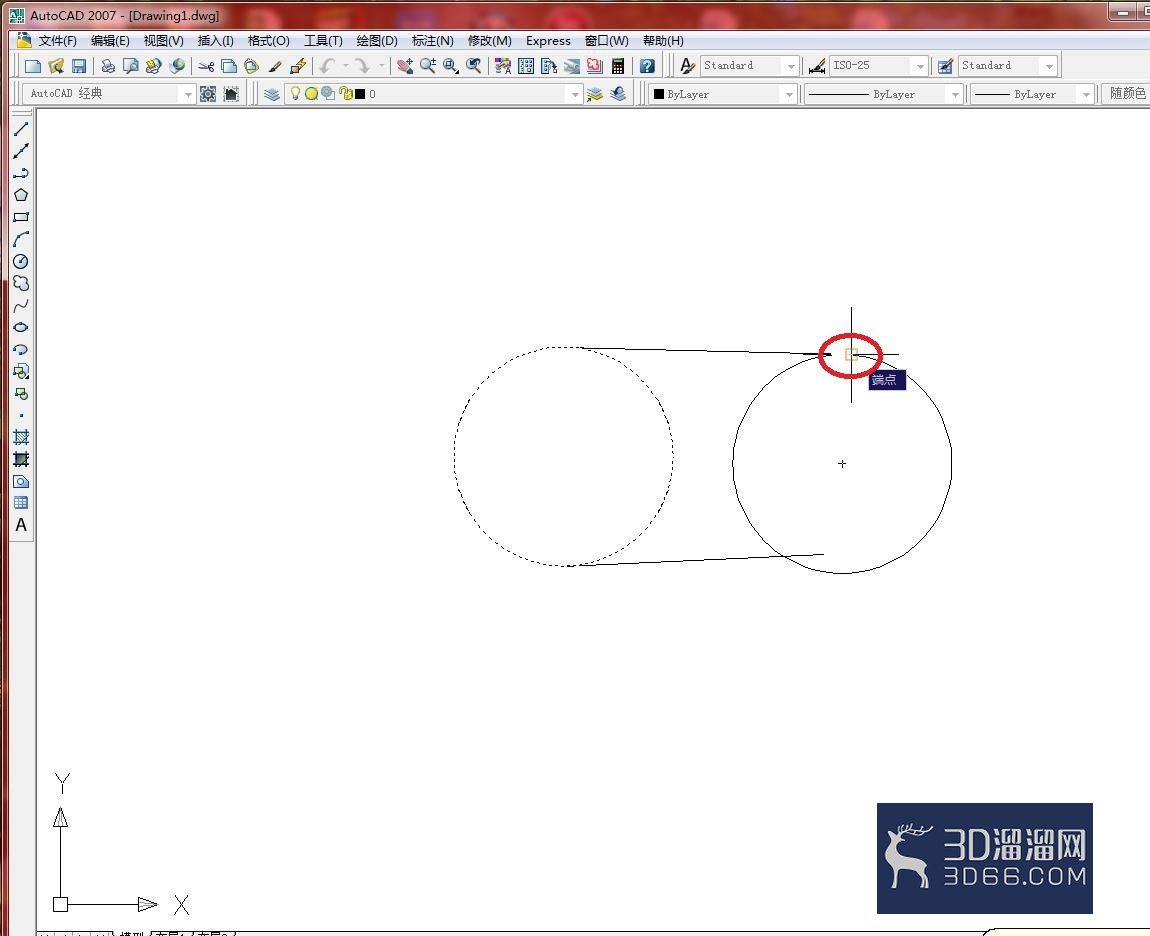The width and height of the screenshot is (1150, 936).
Task: Open Plot Preview icon
Action: [x=131, y=66]
